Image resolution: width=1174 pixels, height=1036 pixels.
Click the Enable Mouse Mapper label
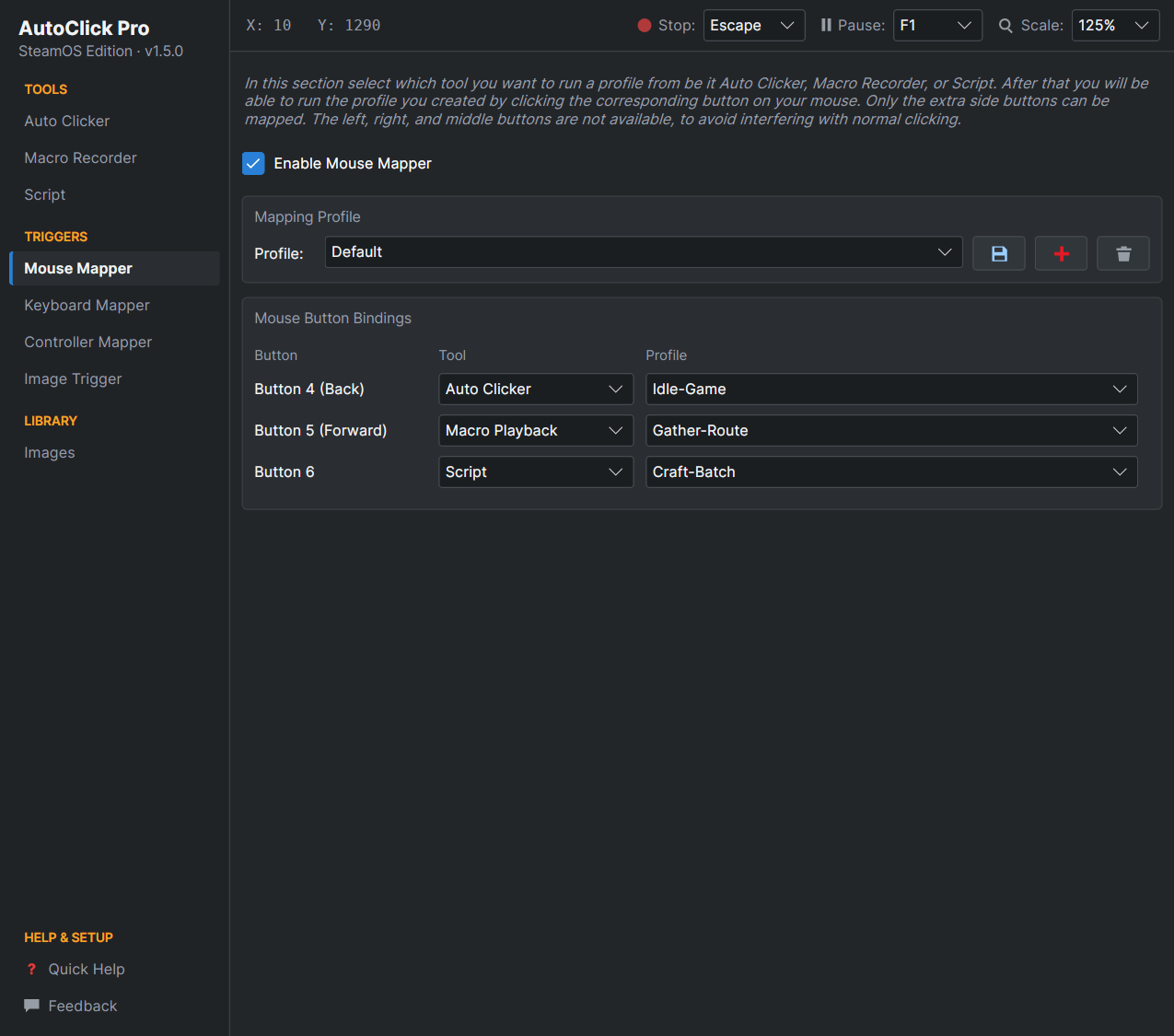[353, 163]
